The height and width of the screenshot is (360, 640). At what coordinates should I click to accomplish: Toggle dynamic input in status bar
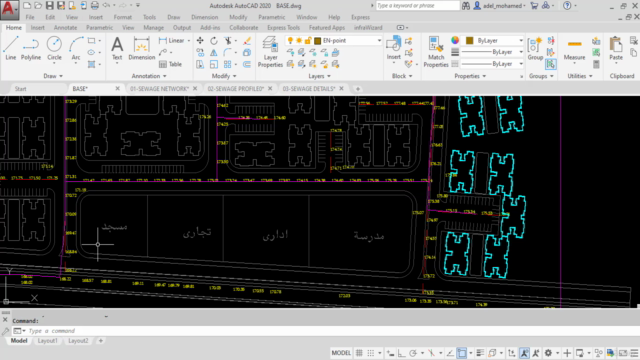(391, 353)
